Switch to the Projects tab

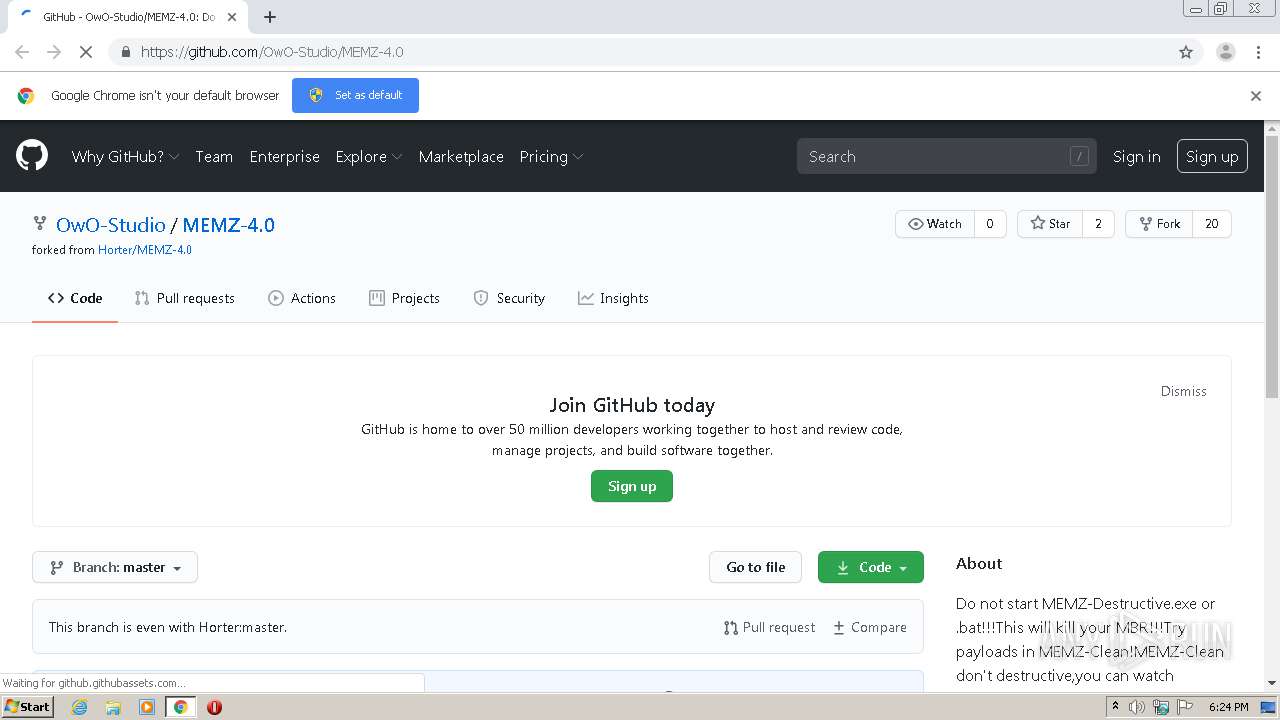pos(404,298)
